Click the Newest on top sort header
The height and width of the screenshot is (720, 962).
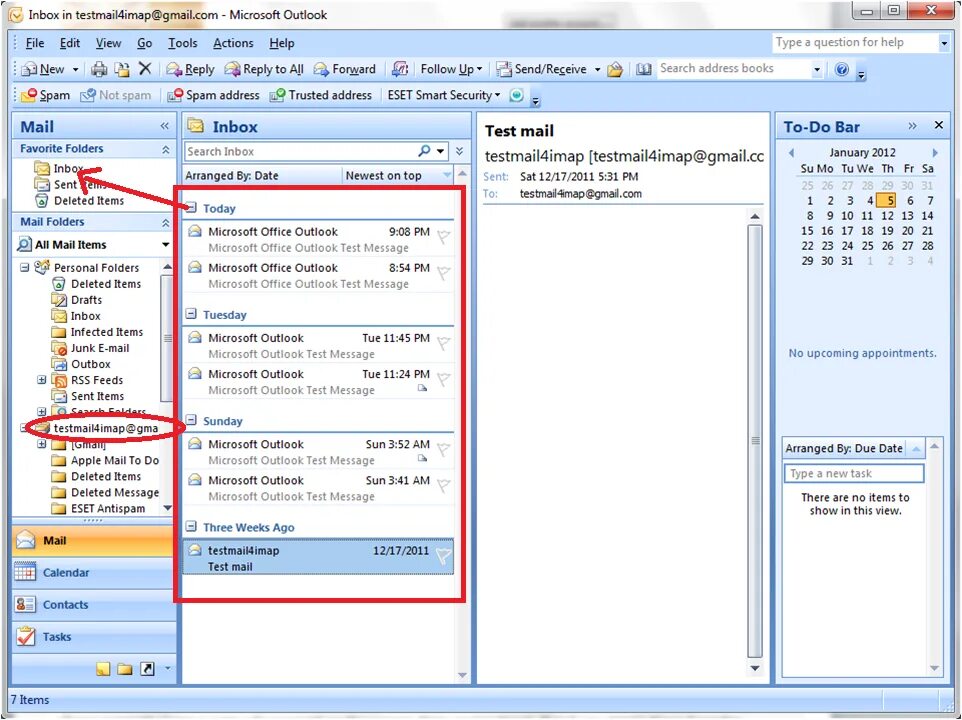point(397,176)
